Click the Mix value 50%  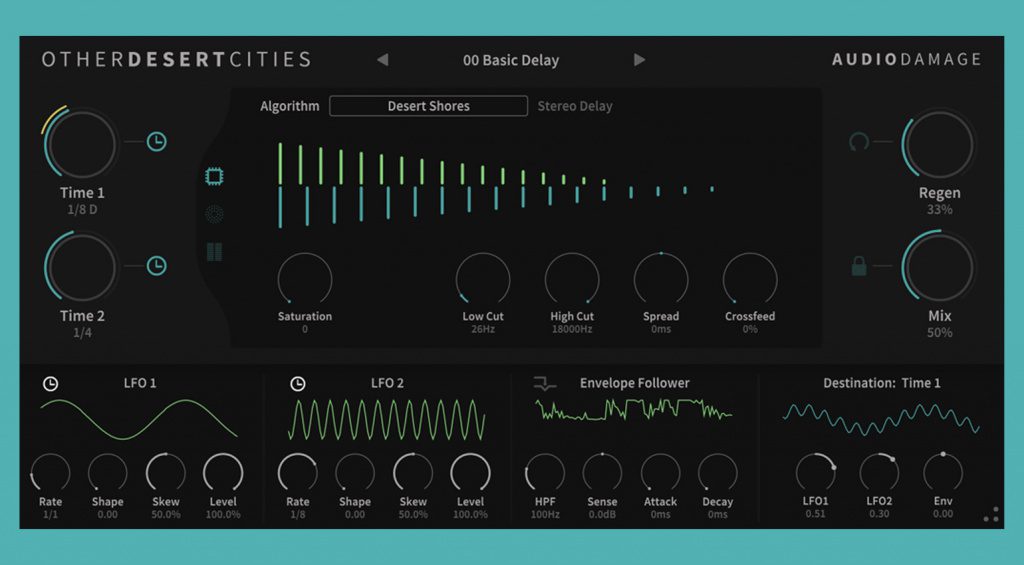tap(940, 332)
